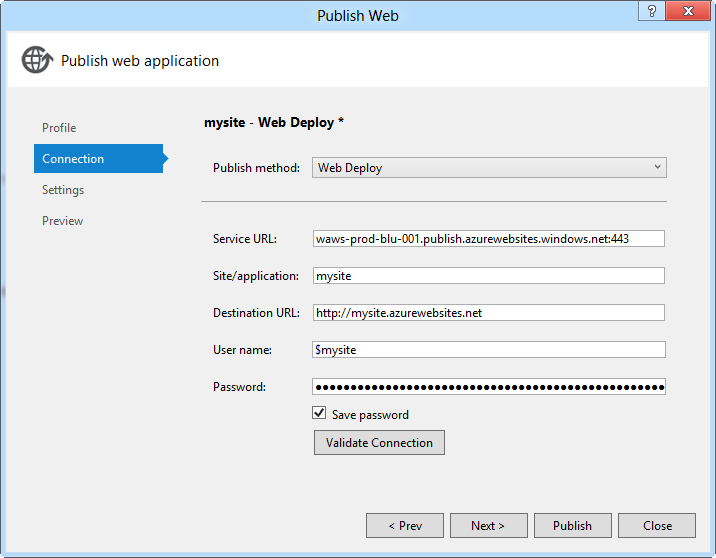The image size is (716, 558).
Task: Click the globe publish icon in the header
Action: point(37,60)
